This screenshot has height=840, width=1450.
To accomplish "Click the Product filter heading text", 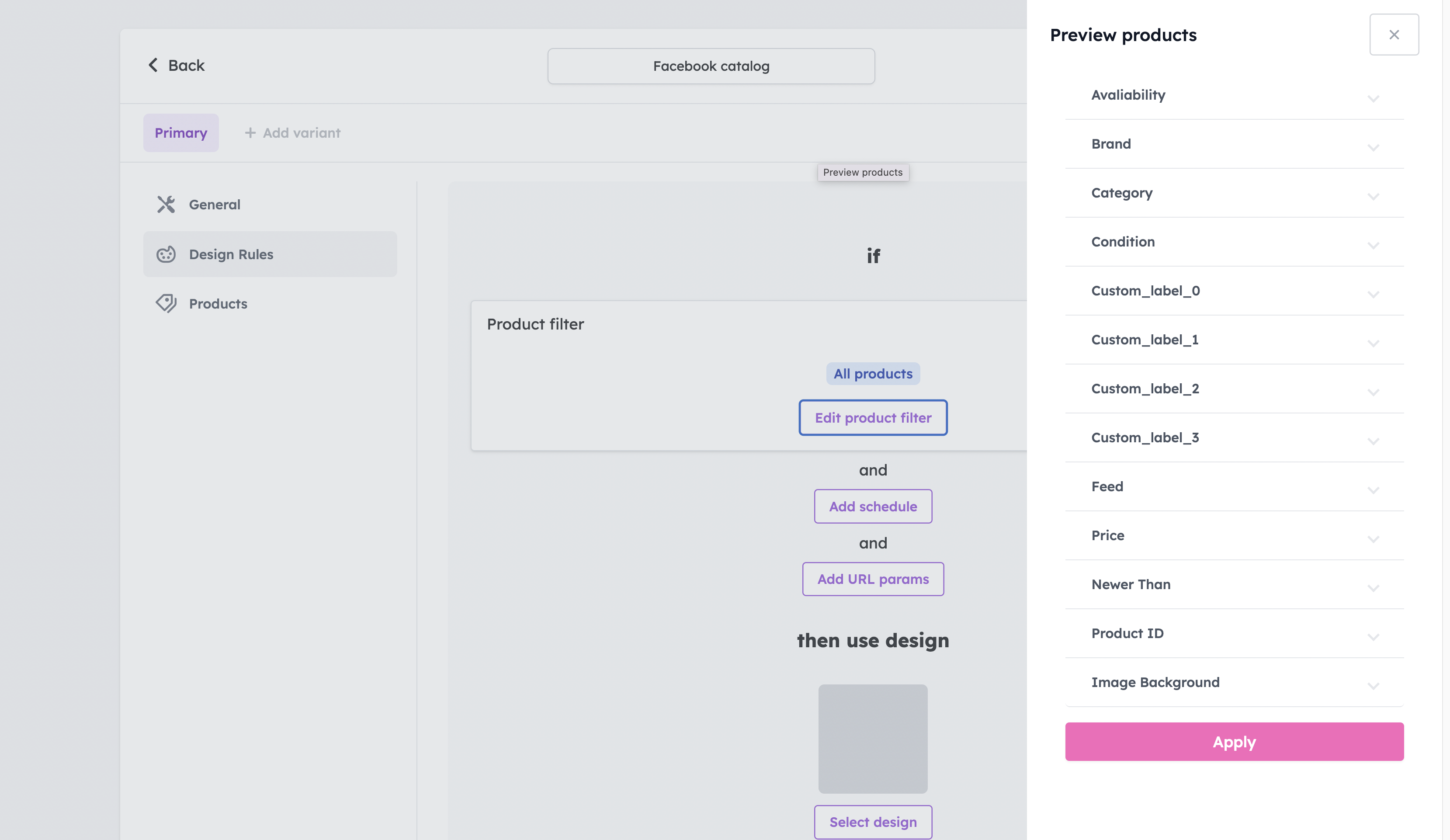I will point(535,324).
